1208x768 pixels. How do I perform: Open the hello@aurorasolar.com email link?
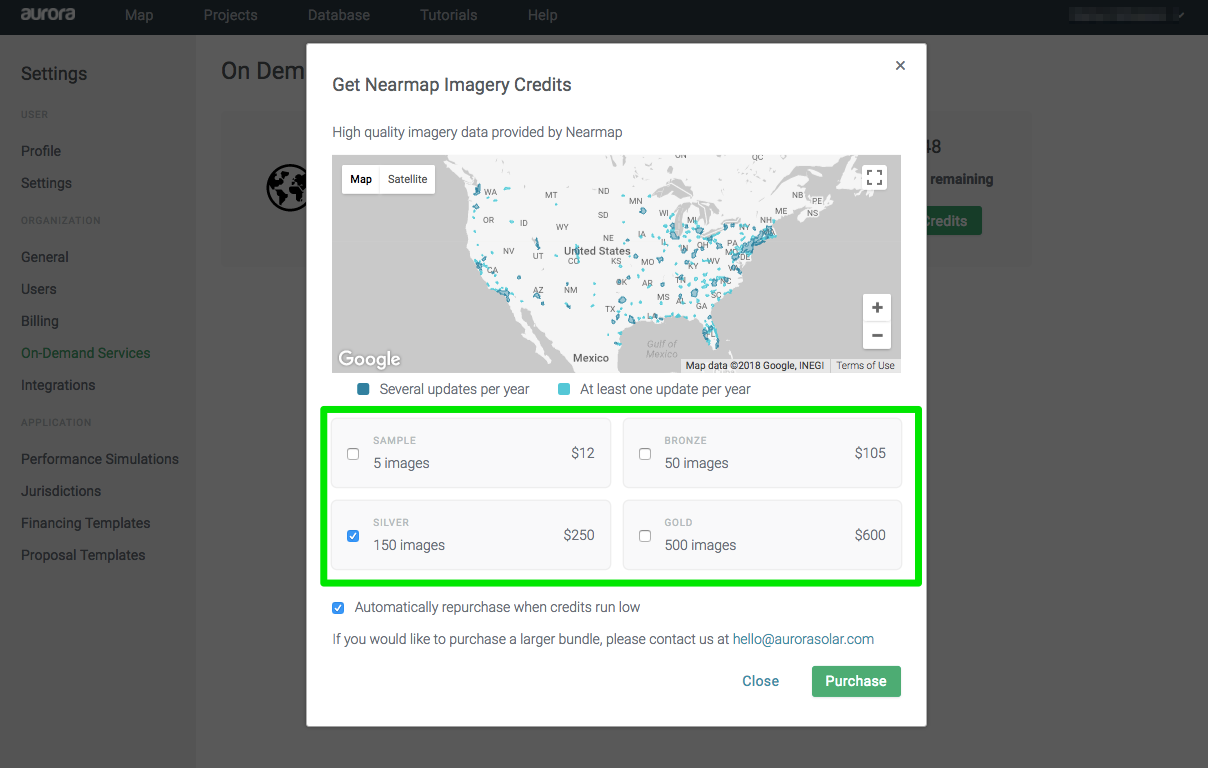coord(803,639)
